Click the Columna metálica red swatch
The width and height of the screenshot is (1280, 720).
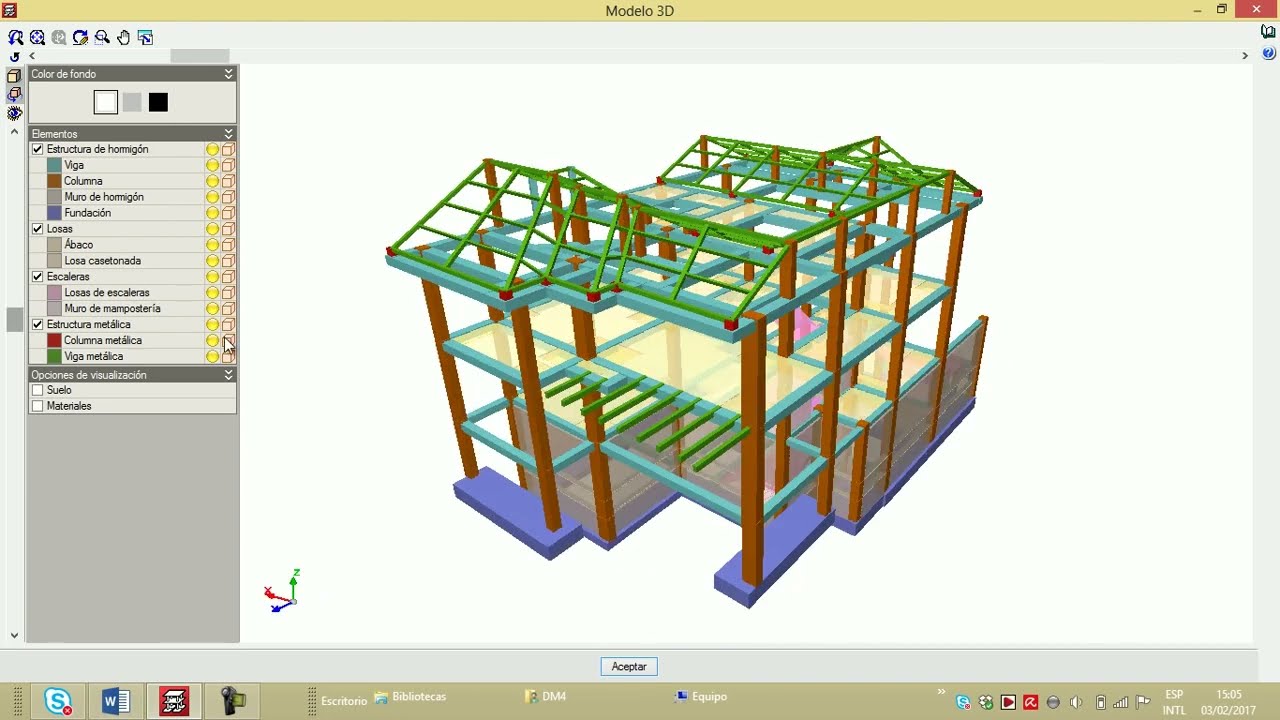click(x=54, y=341)
